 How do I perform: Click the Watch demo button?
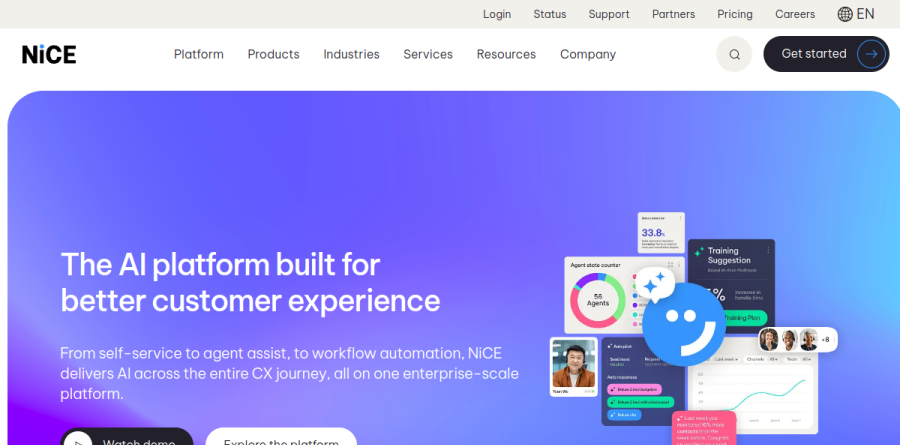click(126, 436)
